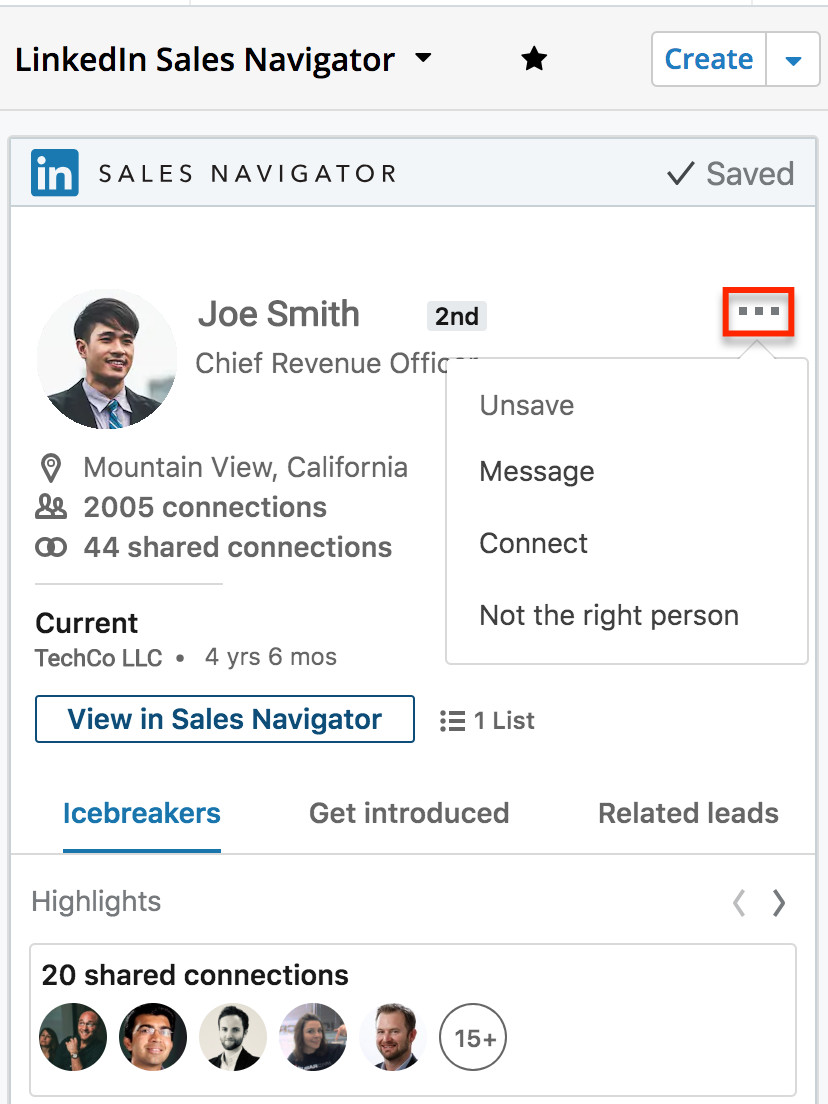Switch to the Icebreakers tab

pos(142,813)
